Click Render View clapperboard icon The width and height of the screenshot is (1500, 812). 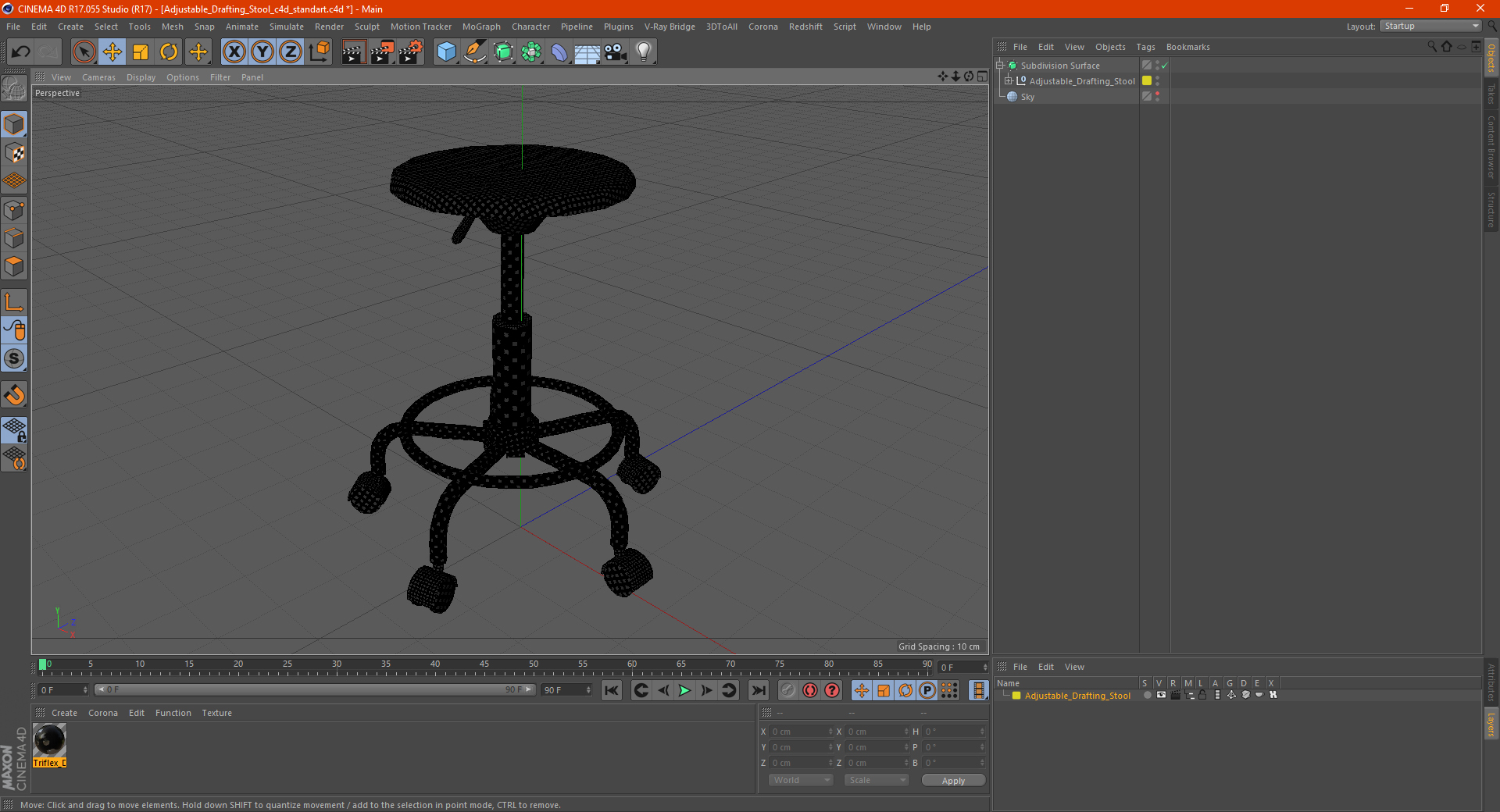[x=353, y=52]
